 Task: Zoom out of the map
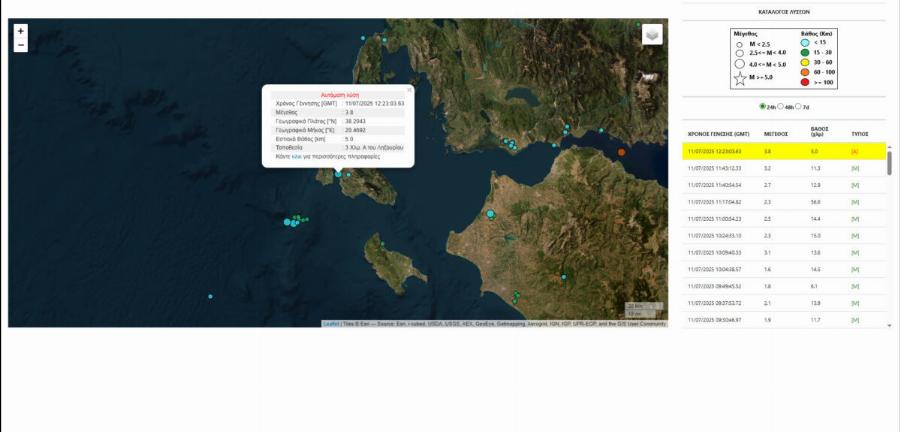point(21,45)
